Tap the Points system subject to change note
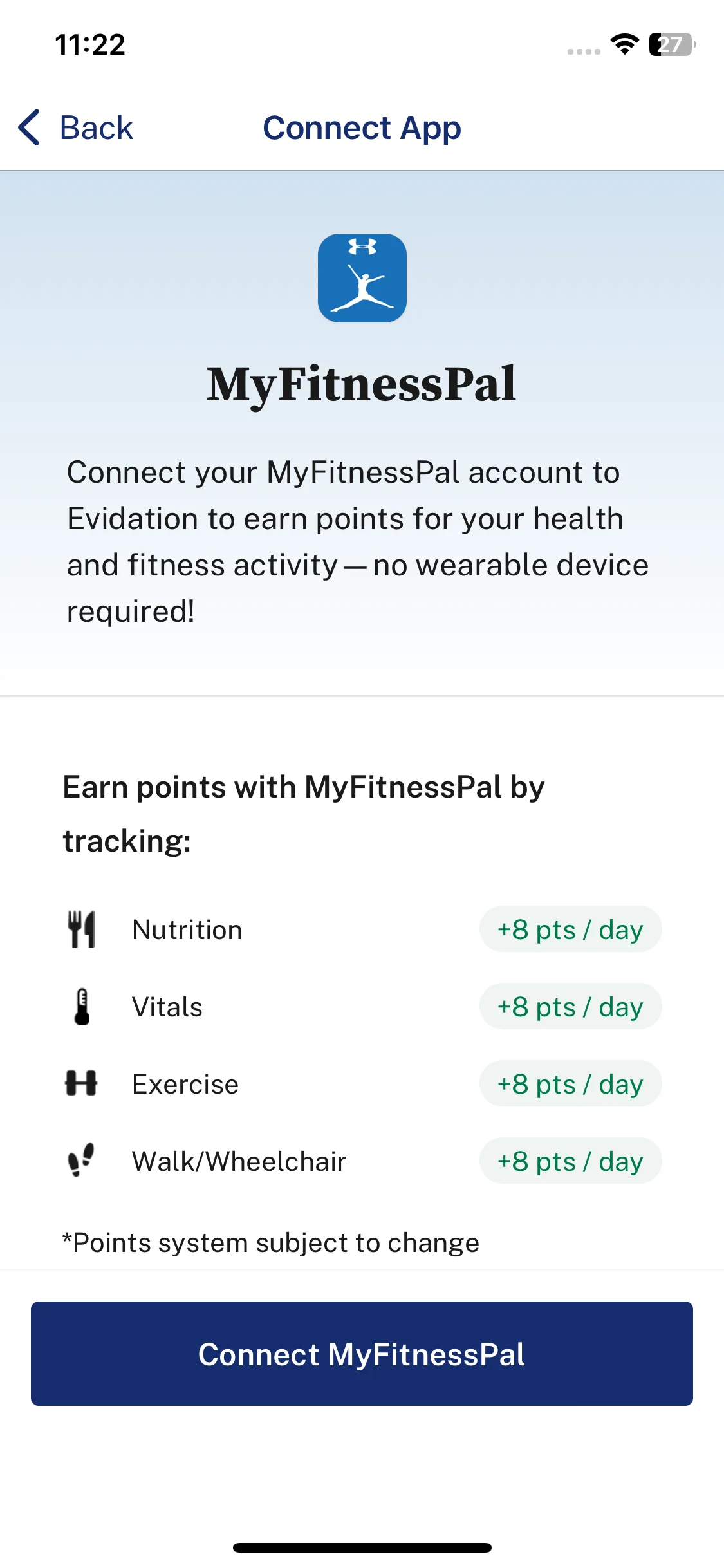 (x=270, y=1243)
